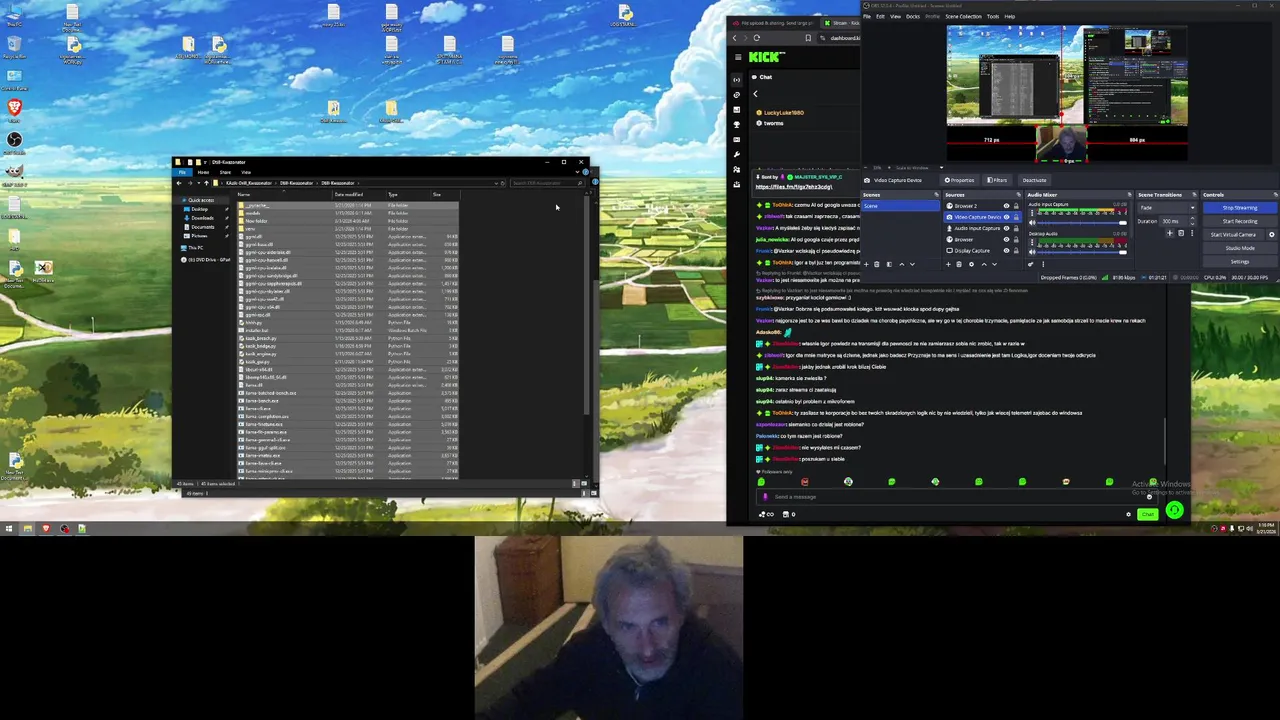The height and width of the screenshot is (720, 1280).
Task: Open virtual camera settings gear
Action: click(1272, 235)
